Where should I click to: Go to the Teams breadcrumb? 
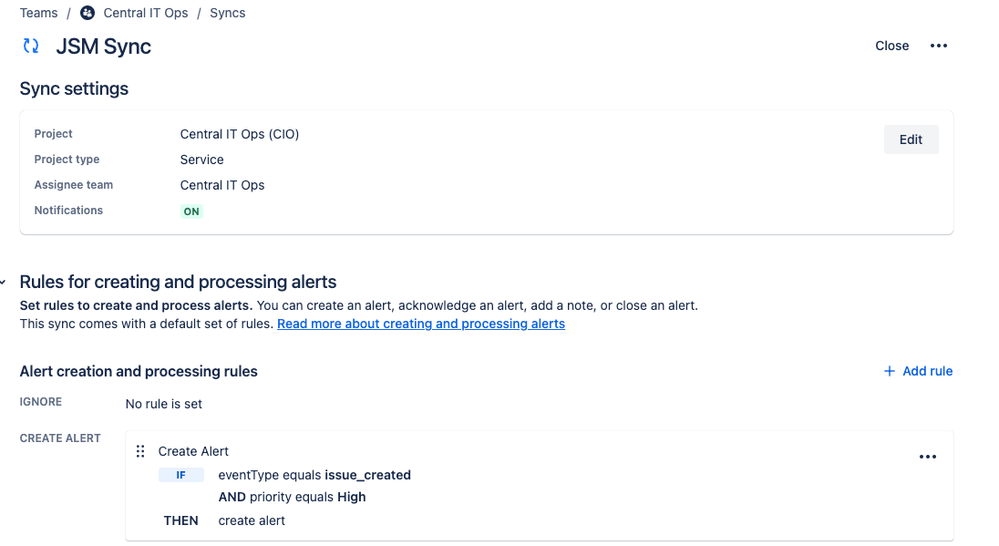(38, 13)
